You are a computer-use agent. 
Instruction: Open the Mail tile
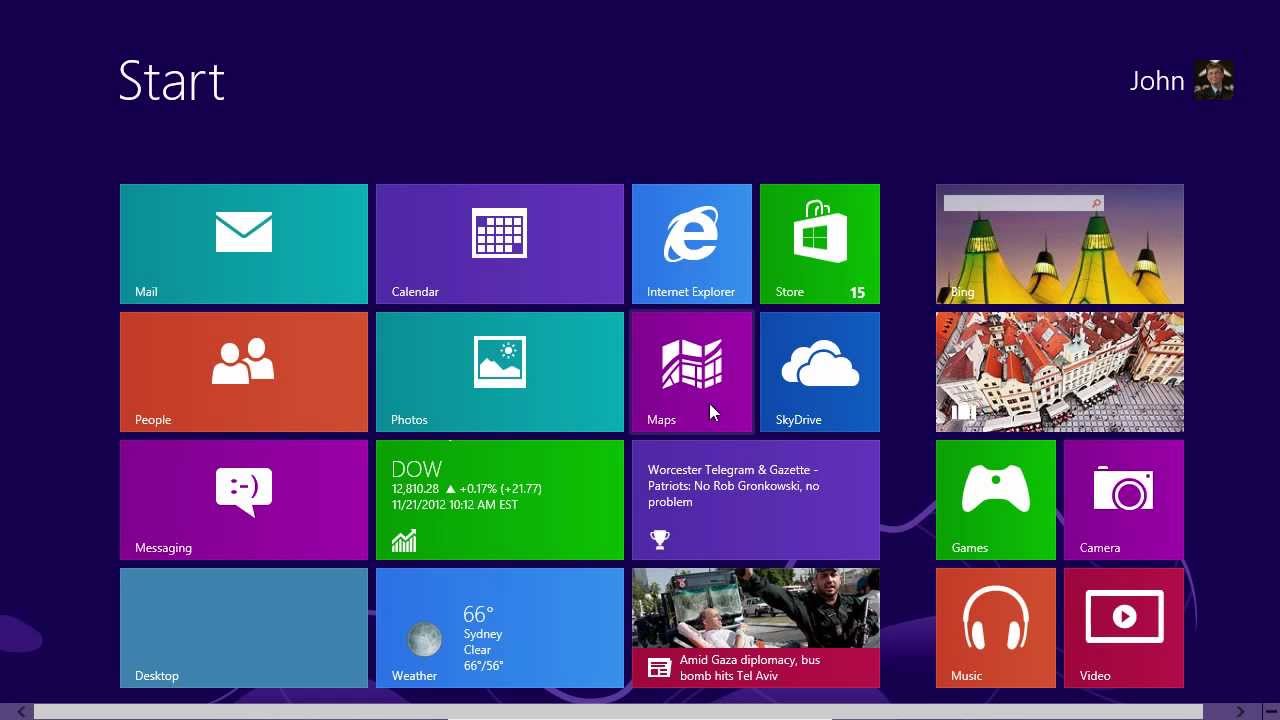244,244
